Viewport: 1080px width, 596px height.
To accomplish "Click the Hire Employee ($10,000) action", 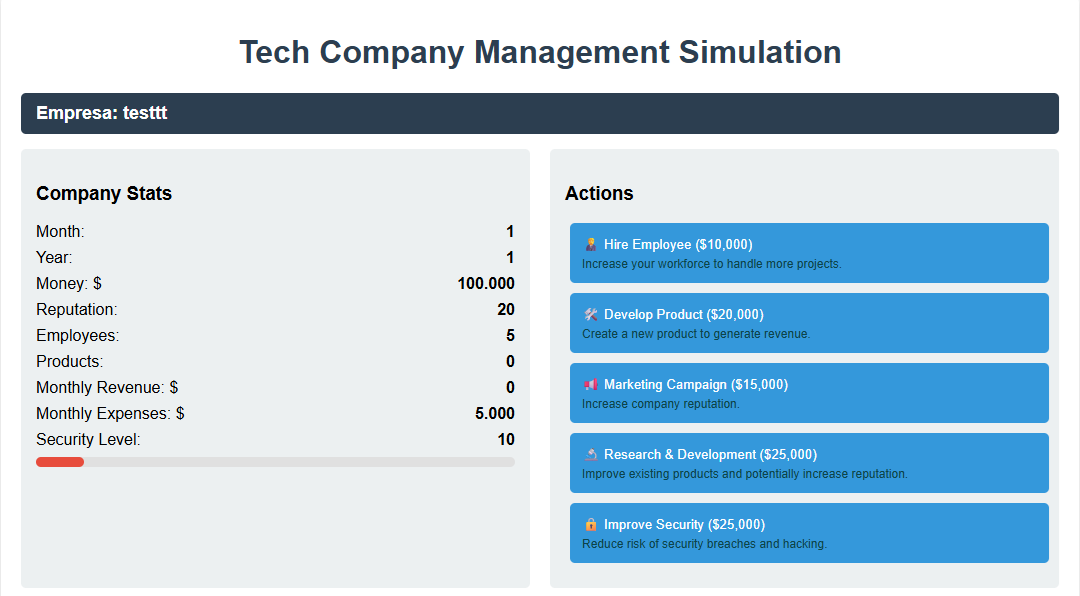I will click(809, 252).
